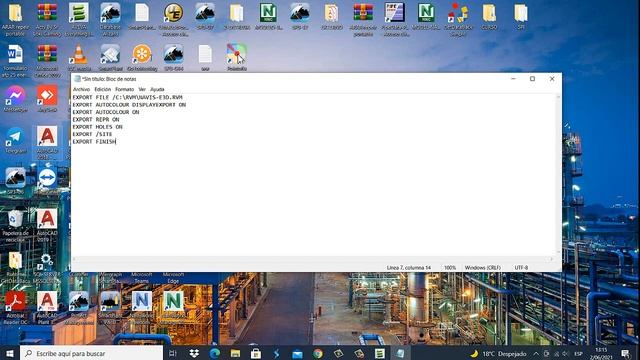The image size is (640, 360).
Task: Open the Edición menu
Action: point(102,89)
